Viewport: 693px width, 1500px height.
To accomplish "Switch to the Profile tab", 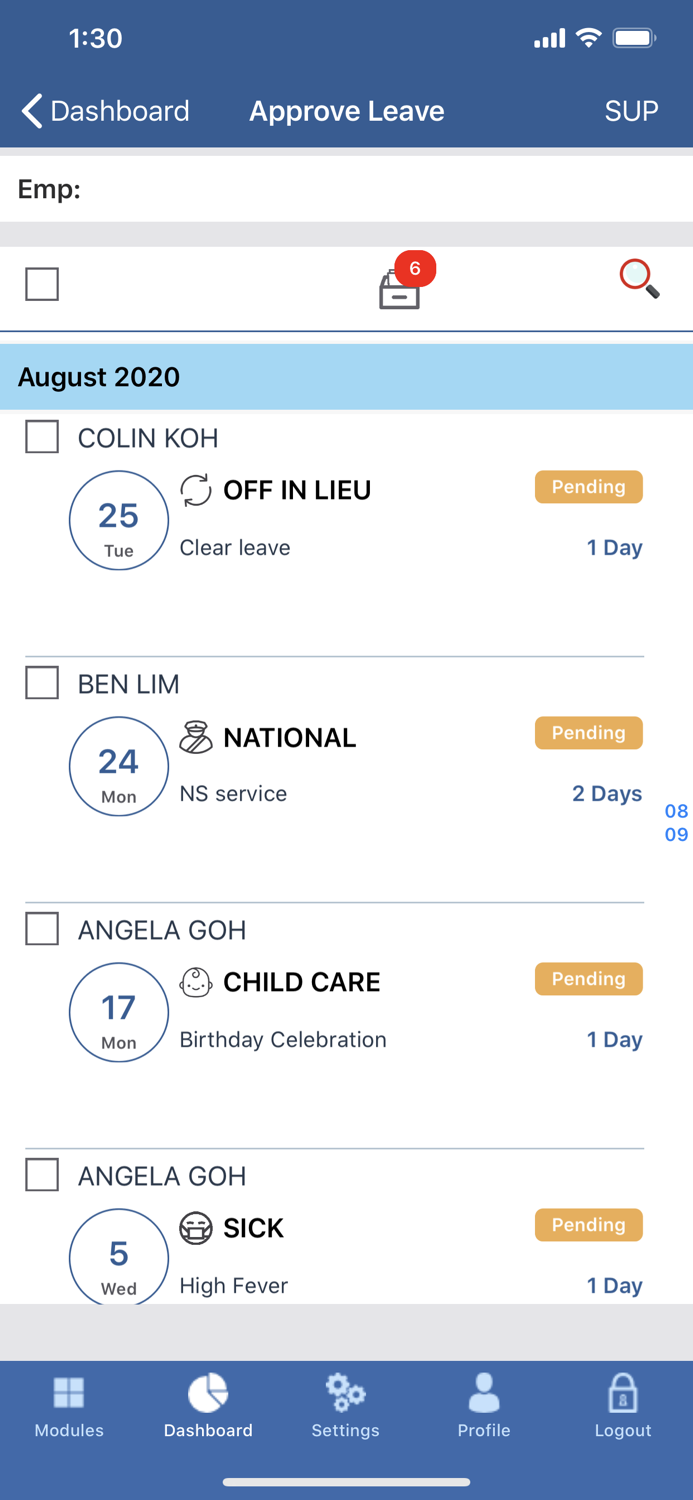I will [x=484, y=1405].
